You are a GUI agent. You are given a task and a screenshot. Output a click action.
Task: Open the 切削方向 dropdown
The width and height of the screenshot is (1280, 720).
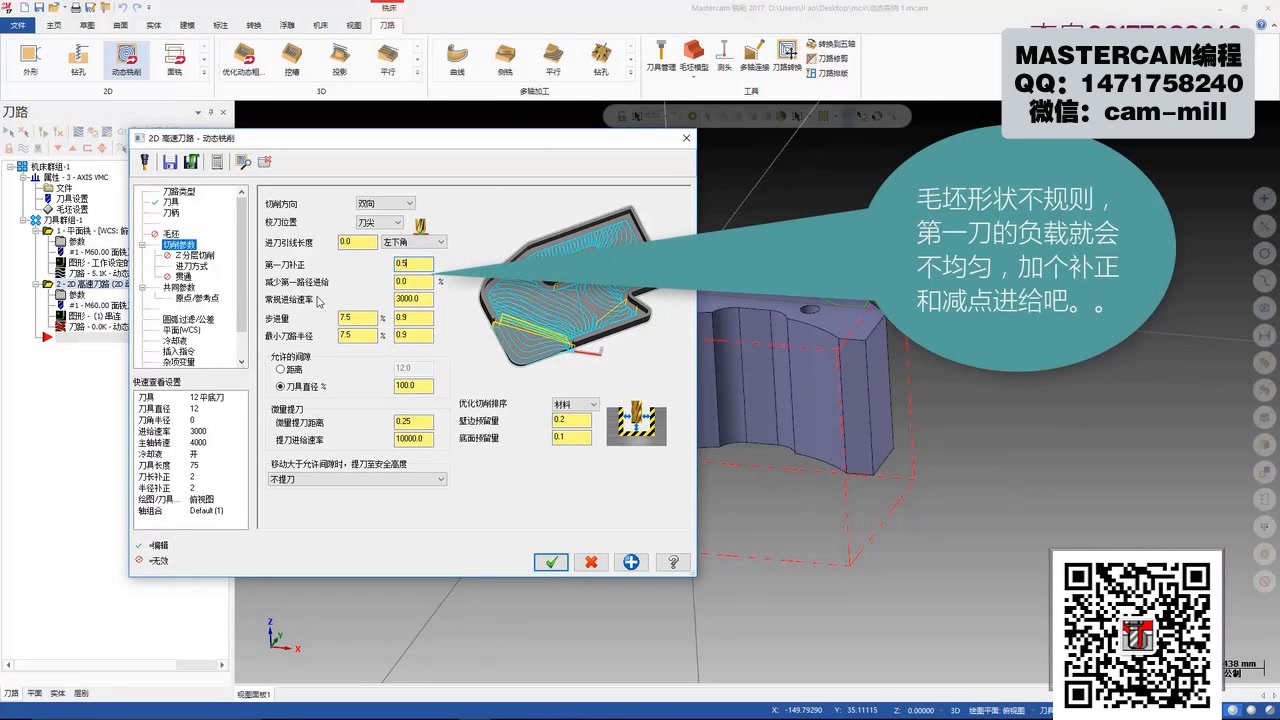pos(385,204)
